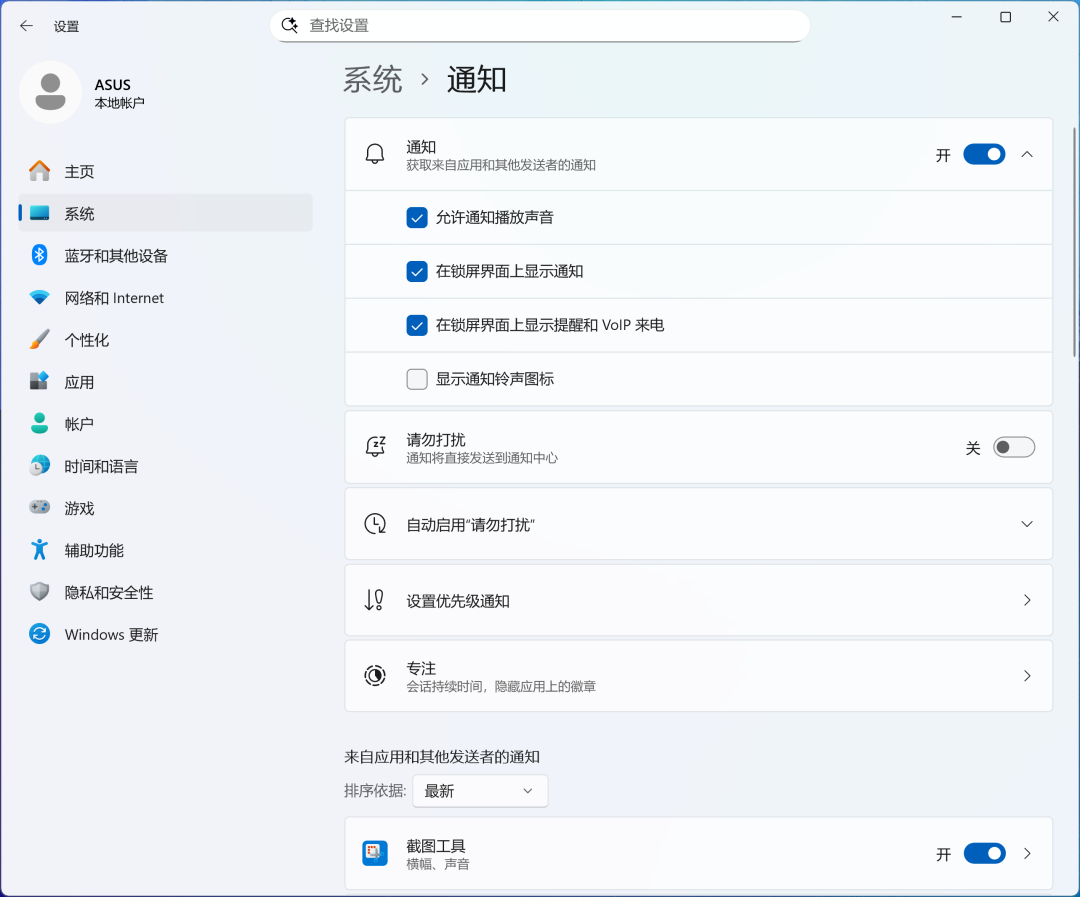Collapse the 通知 section chevron
1080x897 pixels.
(1027, 154)
